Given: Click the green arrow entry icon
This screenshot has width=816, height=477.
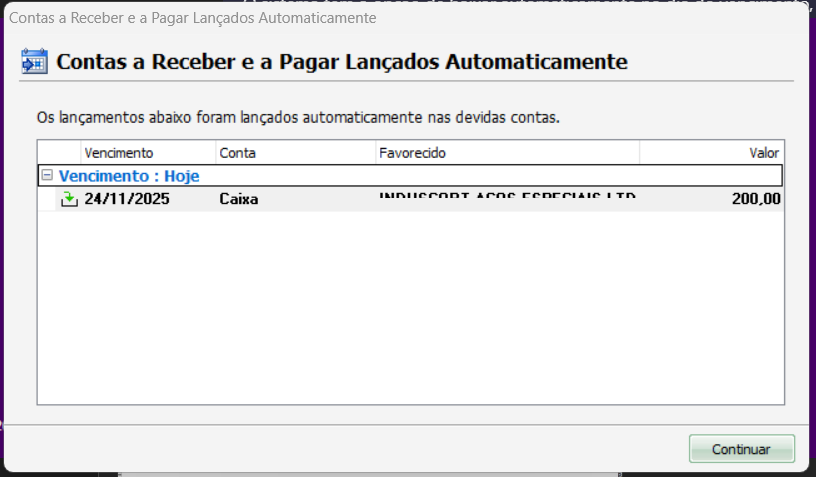Looking at the screenshot, I should tap(69, 199).
